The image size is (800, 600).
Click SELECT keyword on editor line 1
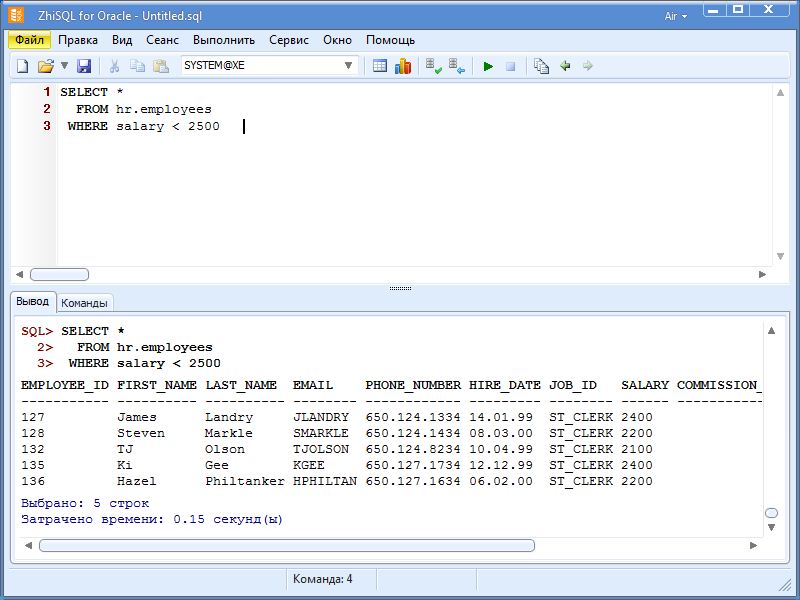coord(84,92)
